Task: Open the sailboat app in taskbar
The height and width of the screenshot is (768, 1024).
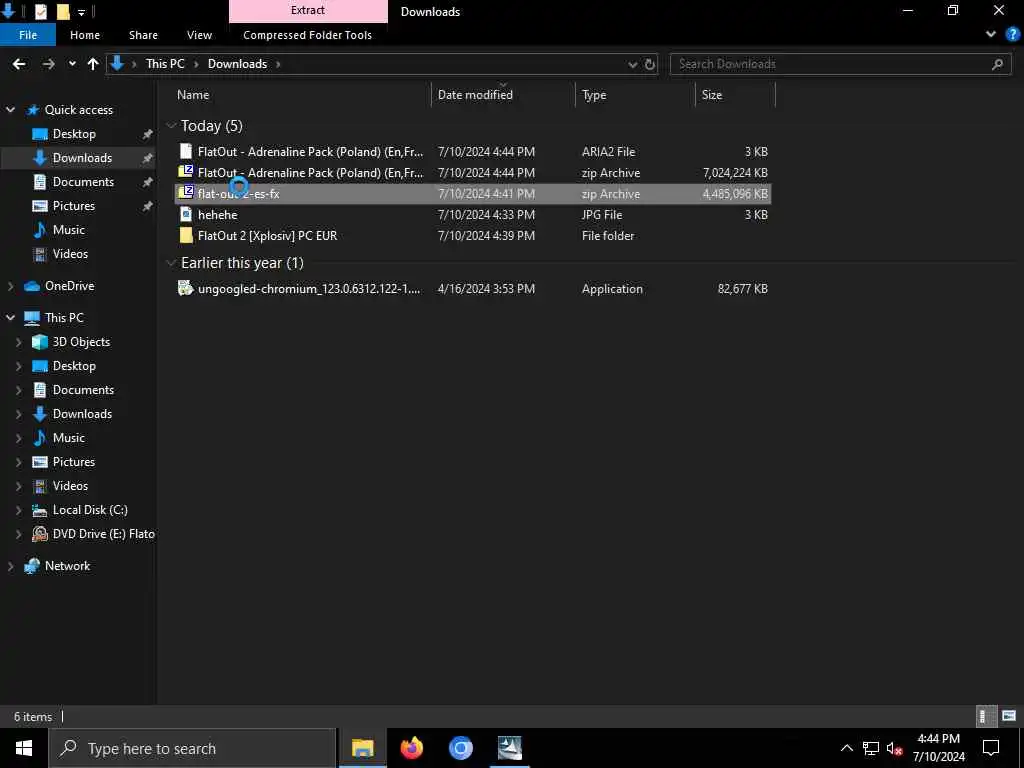Action: click(x=509, y=748)
